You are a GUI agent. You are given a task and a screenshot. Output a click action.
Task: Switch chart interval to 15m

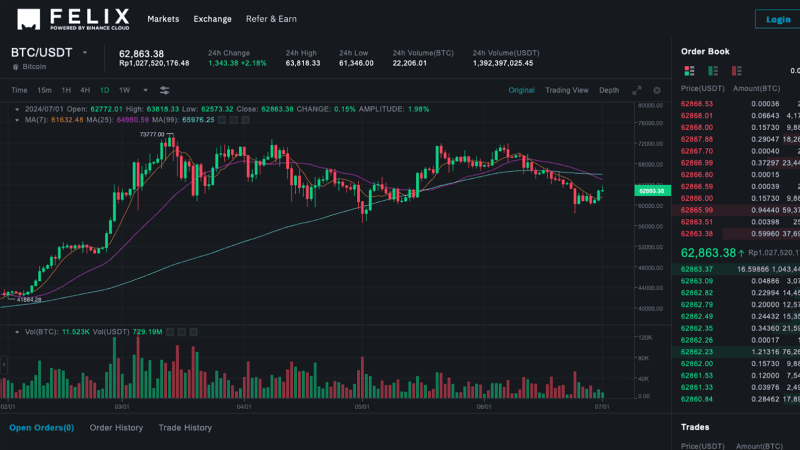click(x=44, y=90)
